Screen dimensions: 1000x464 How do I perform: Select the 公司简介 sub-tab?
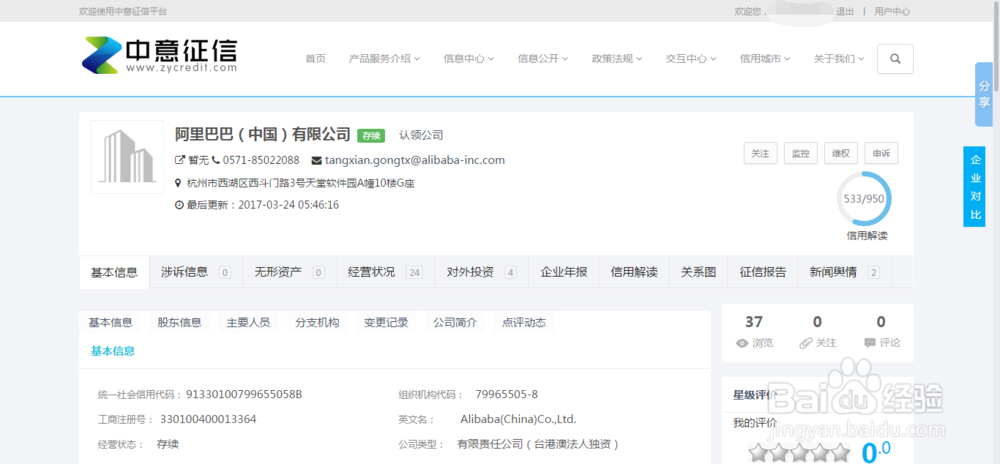[455, 323]
